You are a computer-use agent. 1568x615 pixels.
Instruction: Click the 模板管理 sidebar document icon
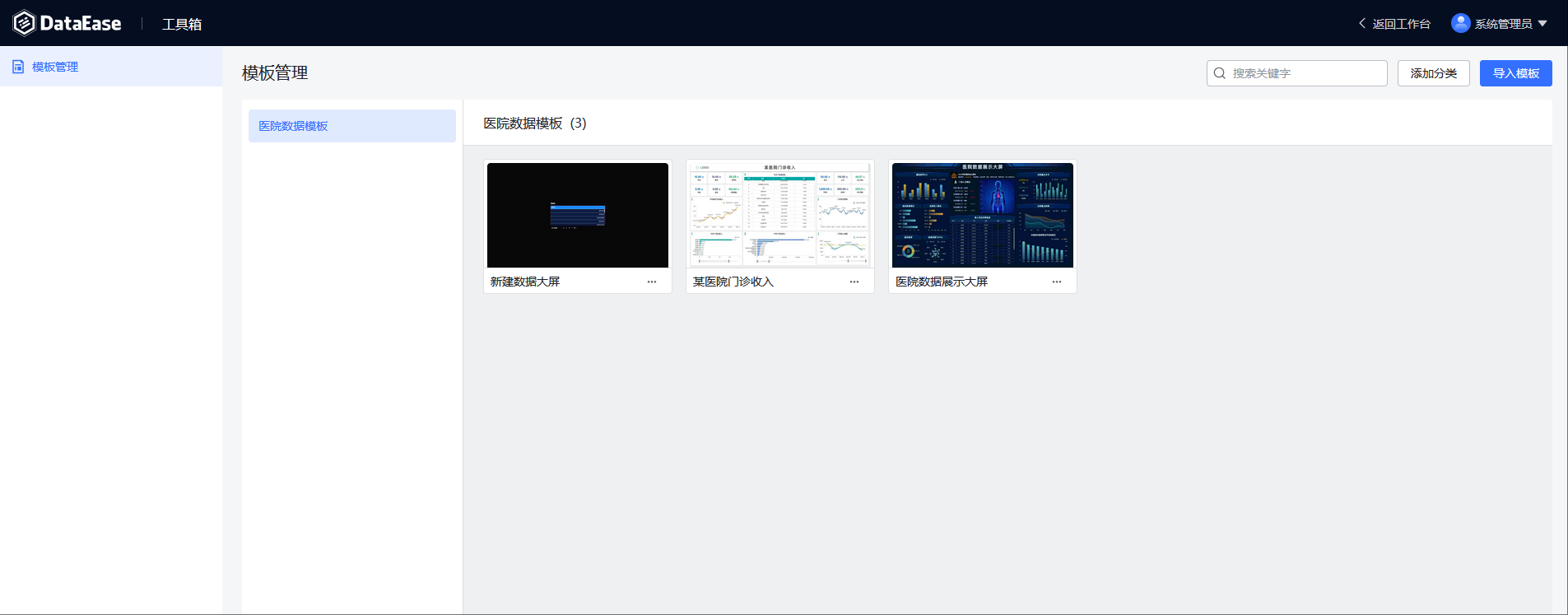pos(18,67)
